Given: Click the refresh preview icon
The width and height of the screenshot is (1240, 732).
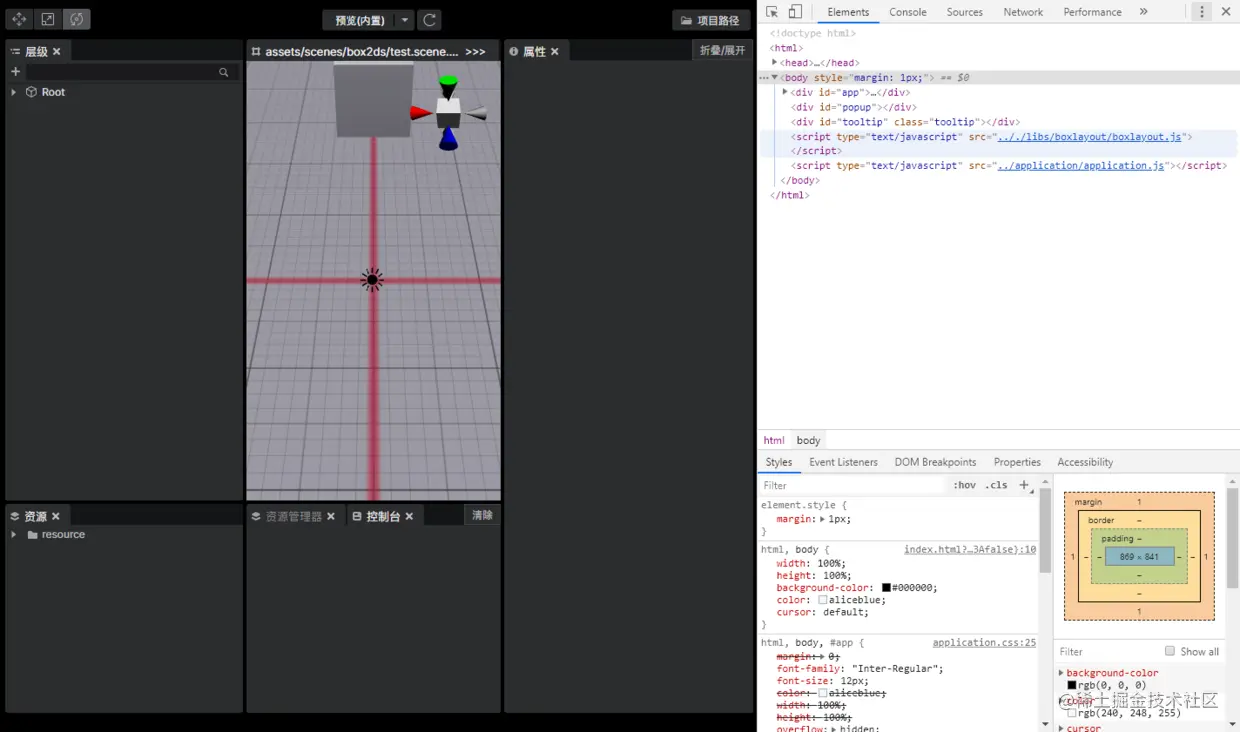Looking at the screenshot, I should 429,20.
